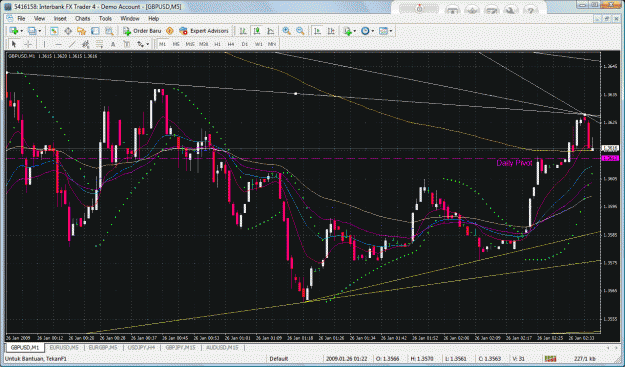Open the File menu
The image size is (625, 367).
coord(21,19)
